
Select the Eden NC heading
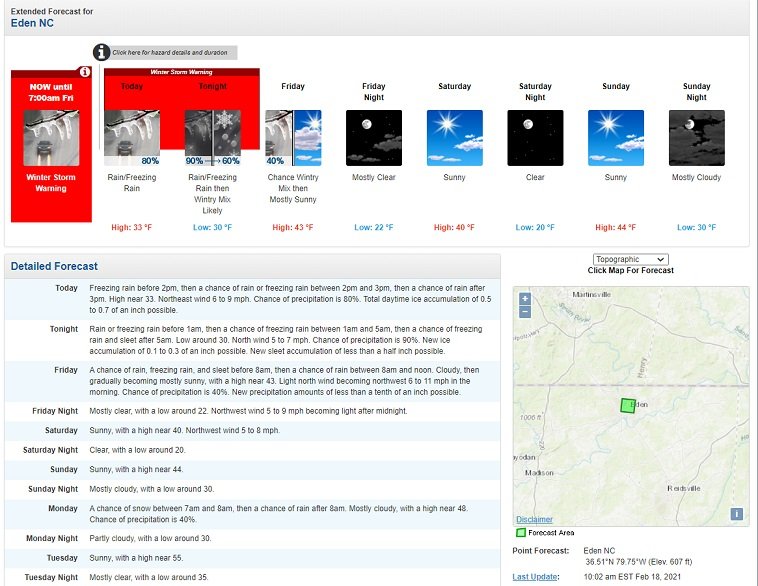(x=32, y=23)
